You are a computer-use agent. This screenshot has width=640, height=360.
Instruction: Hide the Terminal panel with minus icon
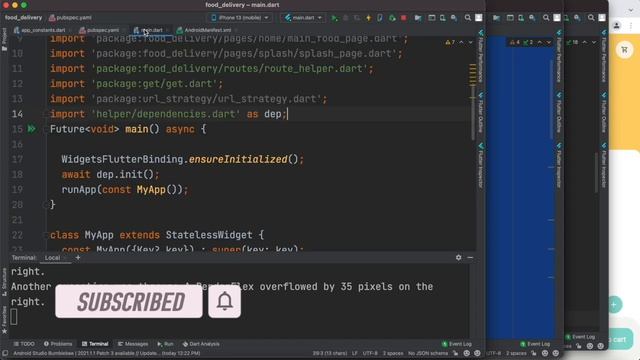470,258
